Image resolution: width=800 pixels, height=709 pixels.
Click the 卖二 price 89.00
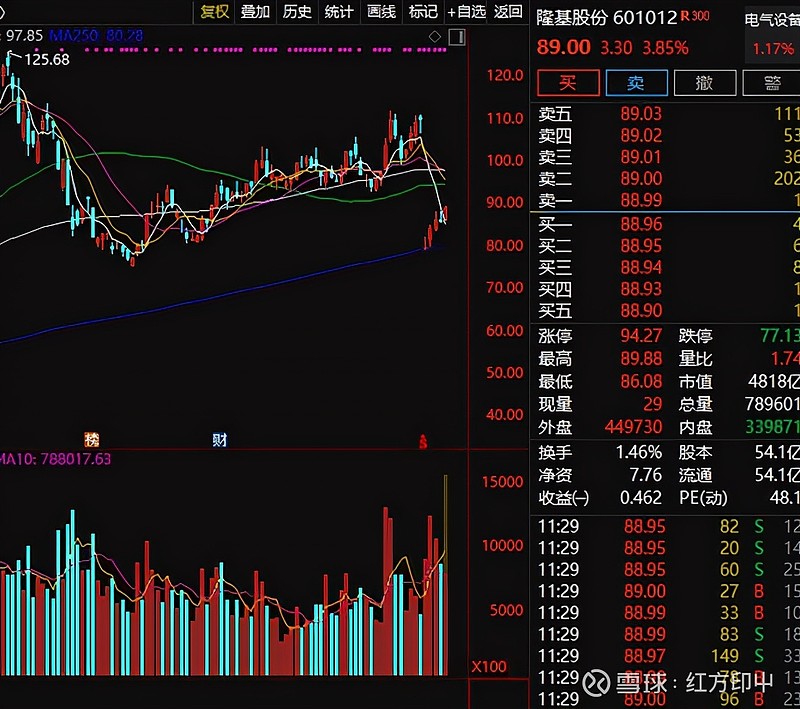coord(641,178)
